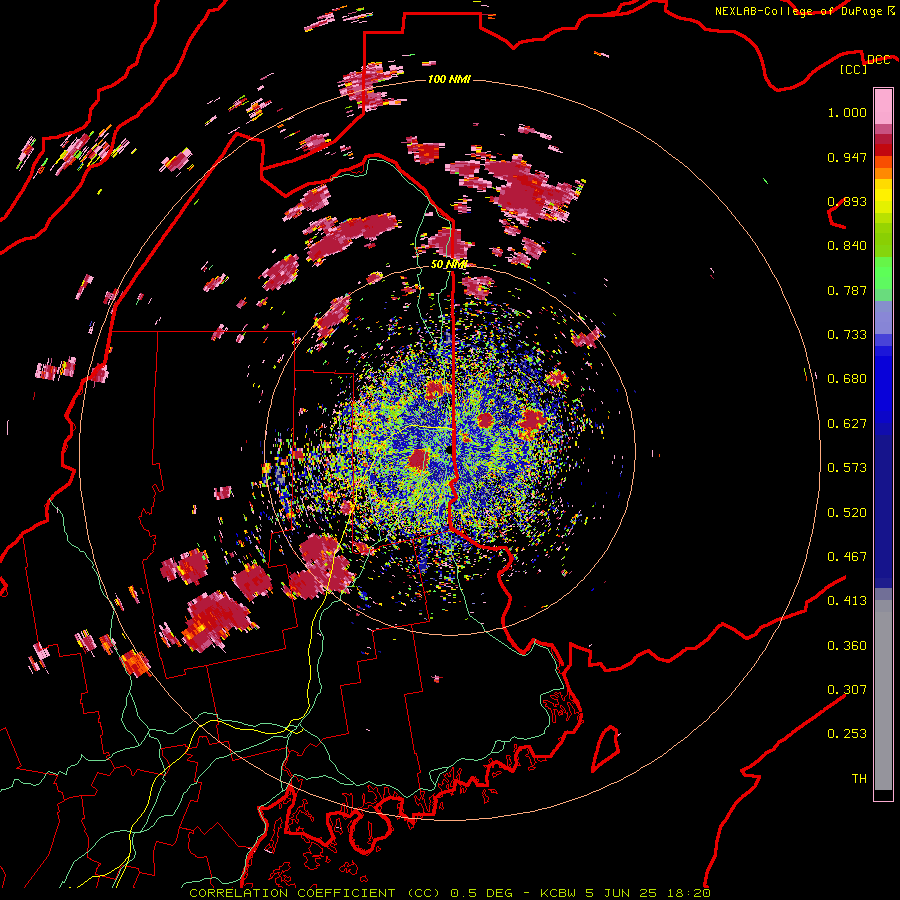Select the 0.733 scale value
This screenshot has height=900, width=900.
coord(847,335)
